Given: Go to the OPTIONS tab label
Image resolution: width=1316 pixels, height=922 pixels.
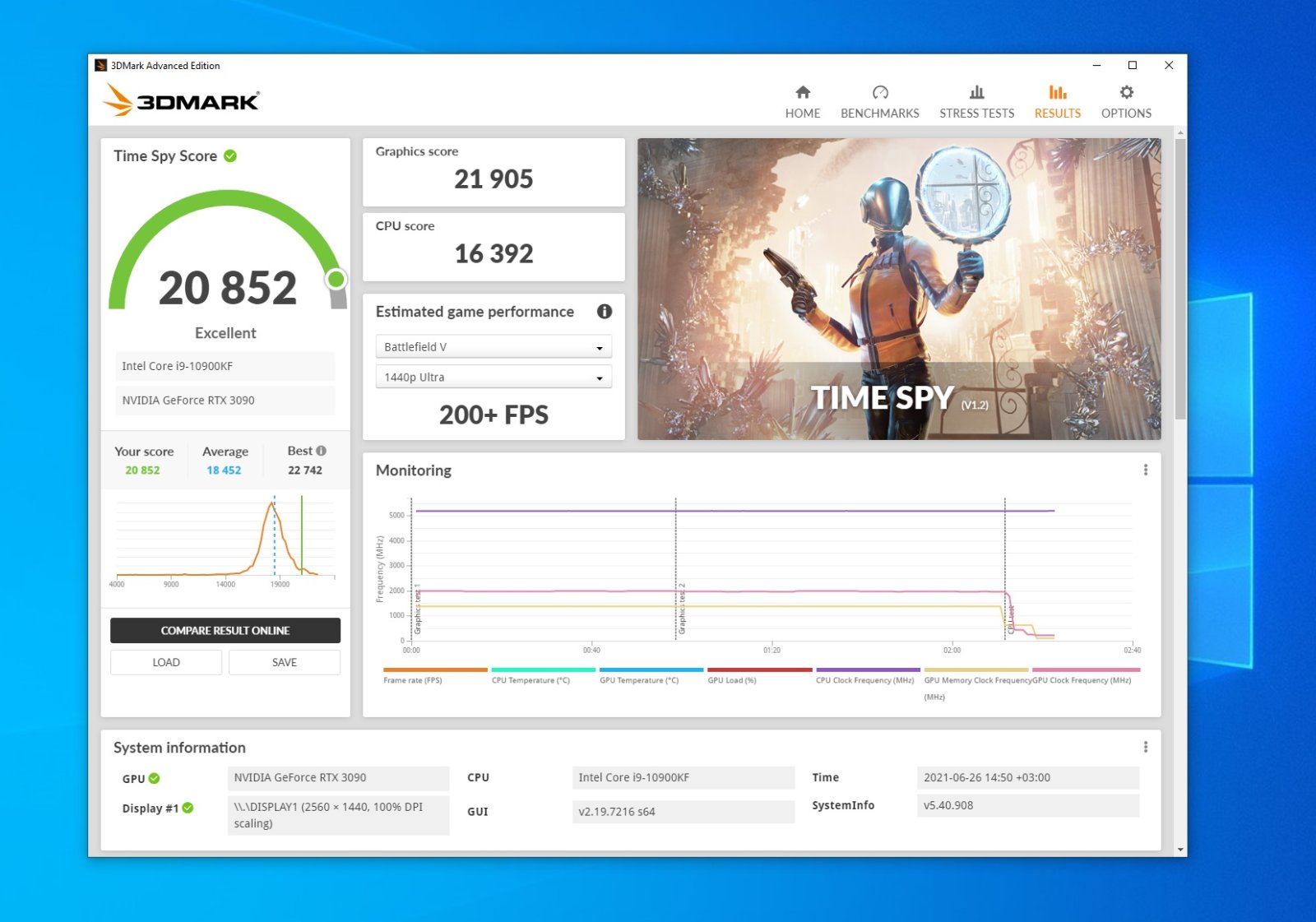Looking at the screenshot, I should [x=1127, y=114].
